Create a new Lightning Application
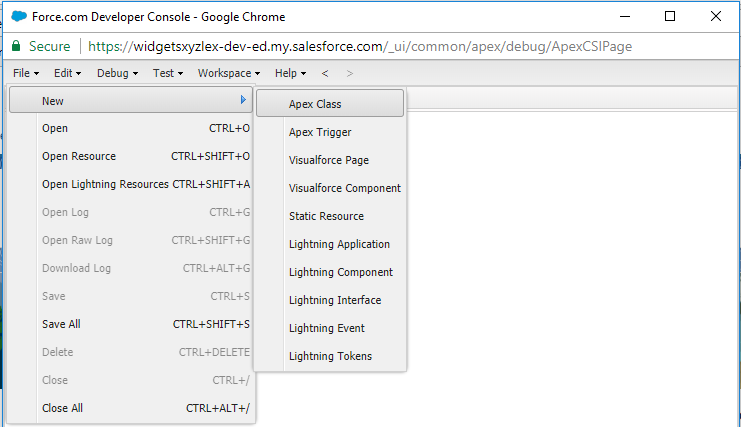The width and height of the screenshot is (741, 427). point(330,244)
